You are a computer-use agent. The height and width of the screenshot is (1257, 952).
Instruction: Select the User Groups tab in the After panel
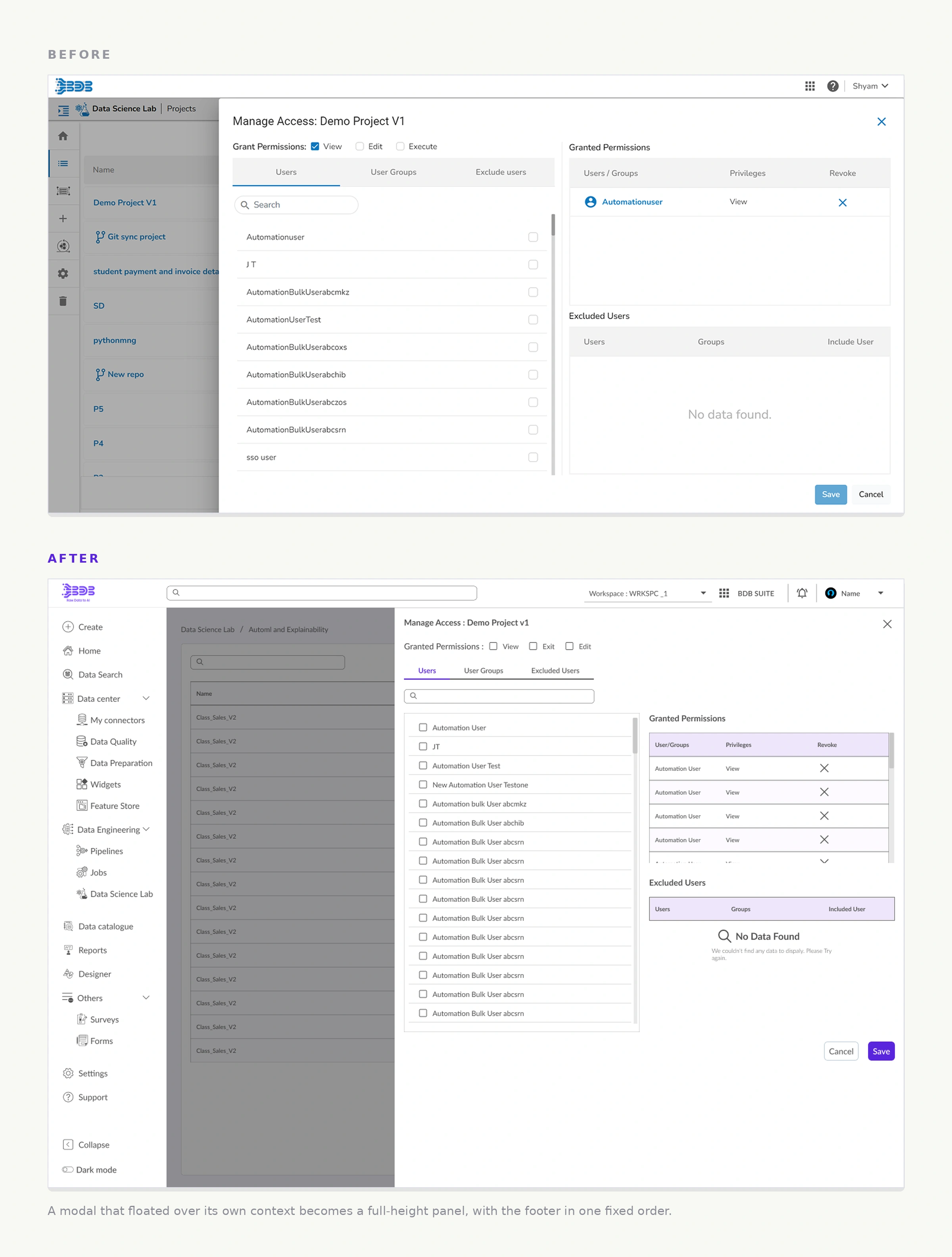coord(484,671)
